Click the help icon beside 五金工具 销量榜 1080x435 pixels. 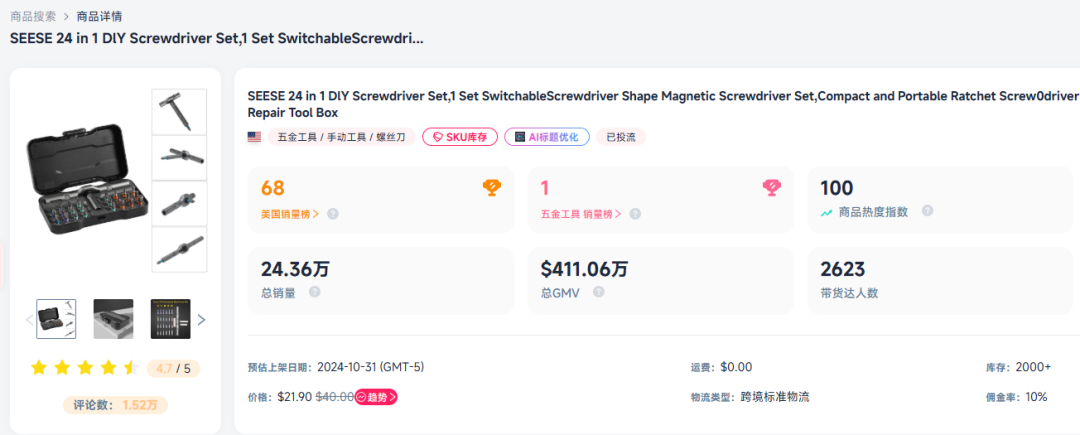(635, 214)
